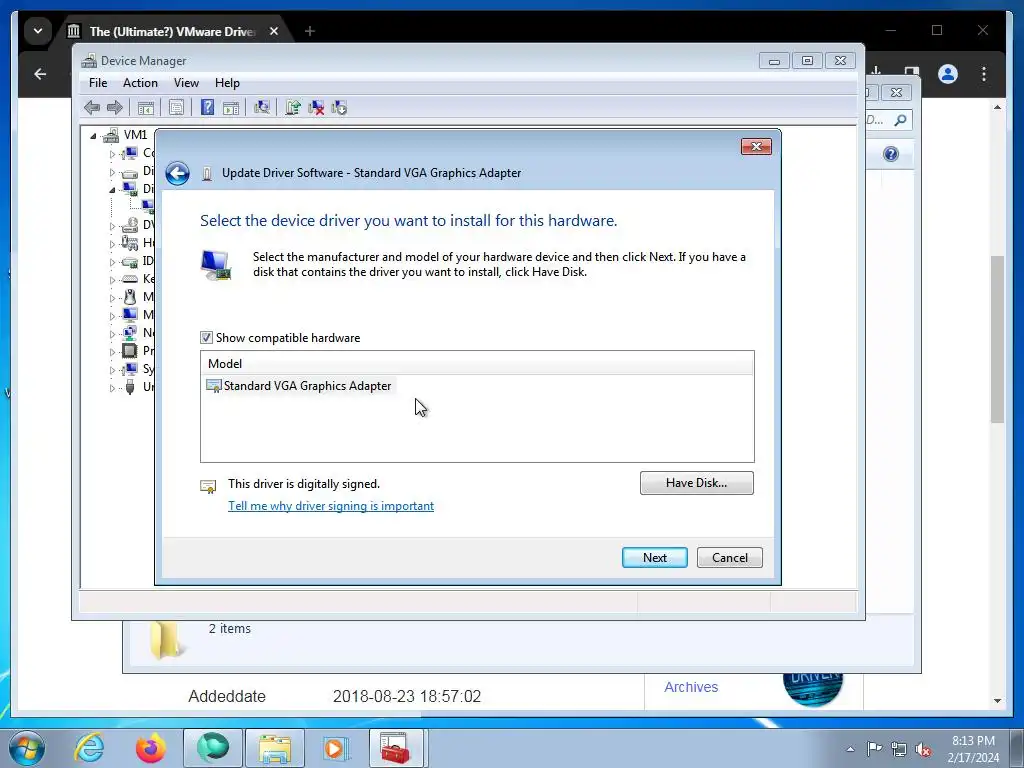Click the Uninstall device icon with red X

tap(316, 108)
